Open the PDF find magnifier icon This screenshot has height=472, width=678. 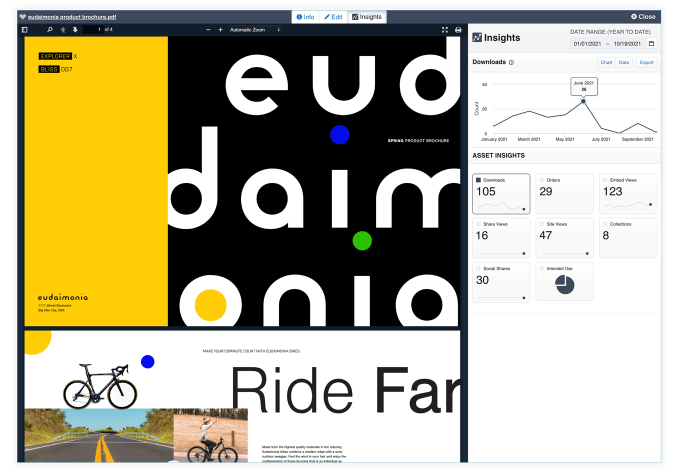(x=50, y=30)
